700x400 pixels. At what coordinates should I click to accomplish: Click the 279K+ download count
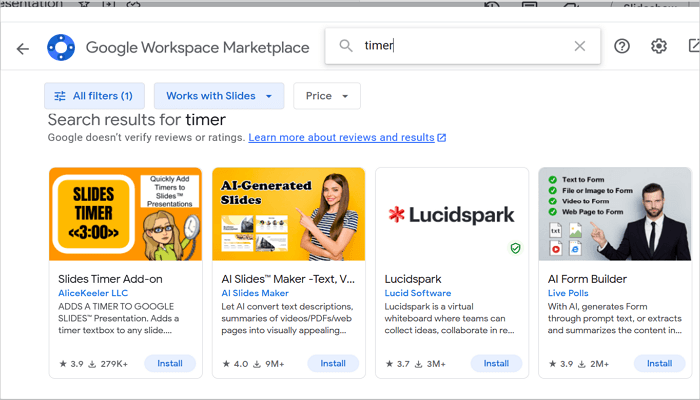[x=108, y=364]
